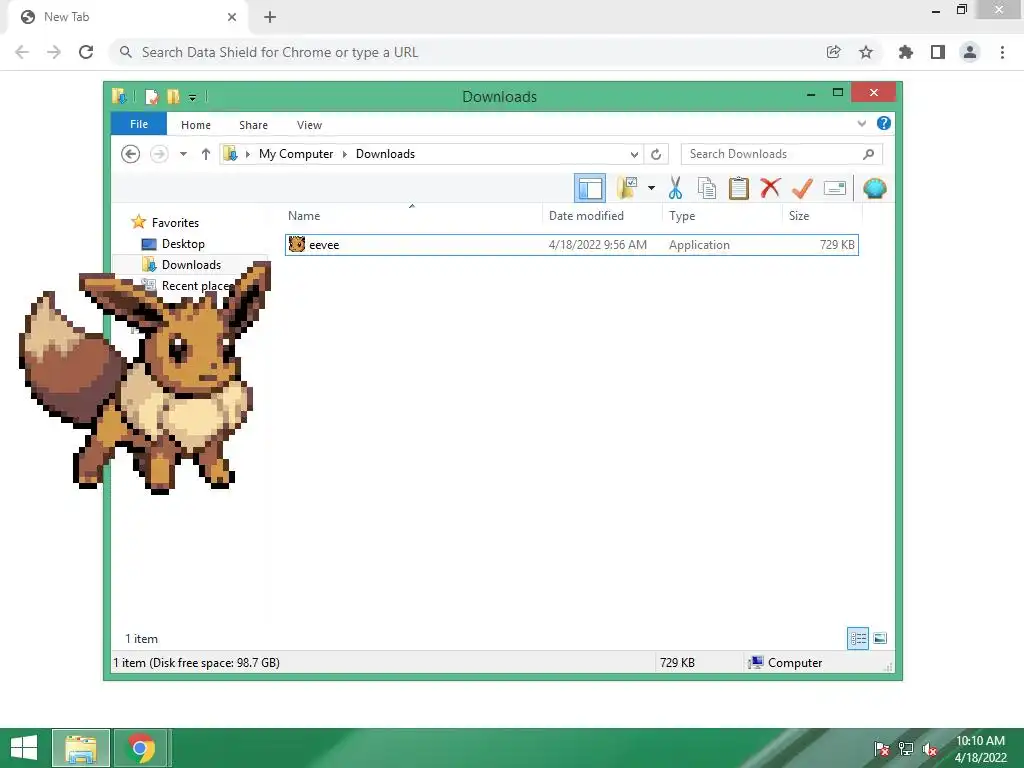Click Chrome's forward arrow
This screenshot has height=768, width=1024.
tap(54, 52)
